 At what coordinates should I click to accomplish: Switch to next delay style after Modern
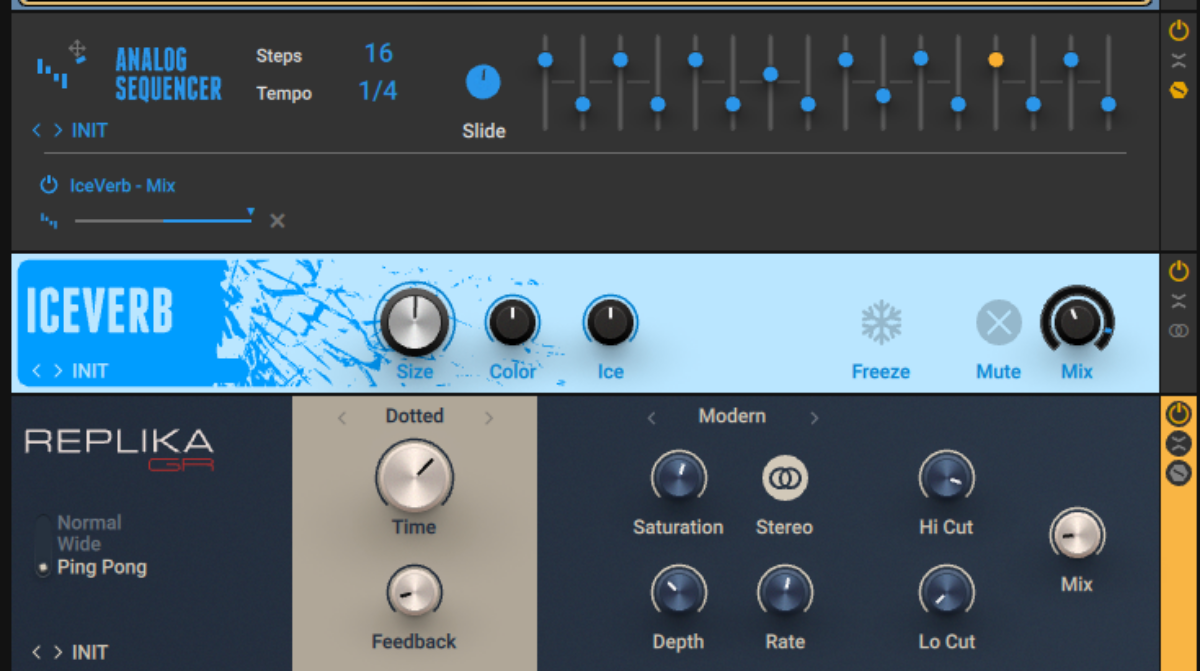(814, 418)
